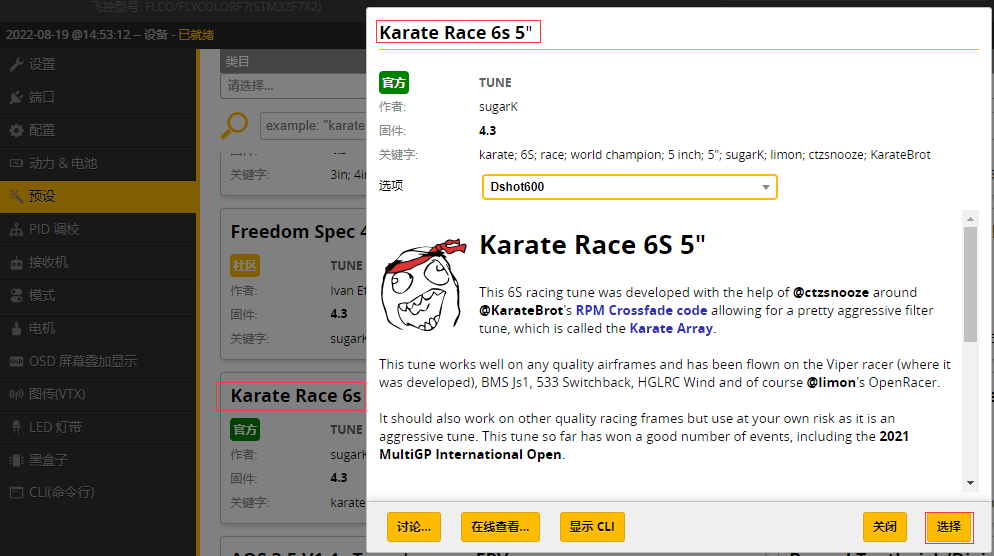Screen dimensions: 994x556
Task: Open the 动力 & 电池 battery icon
Action: [16, 164]
